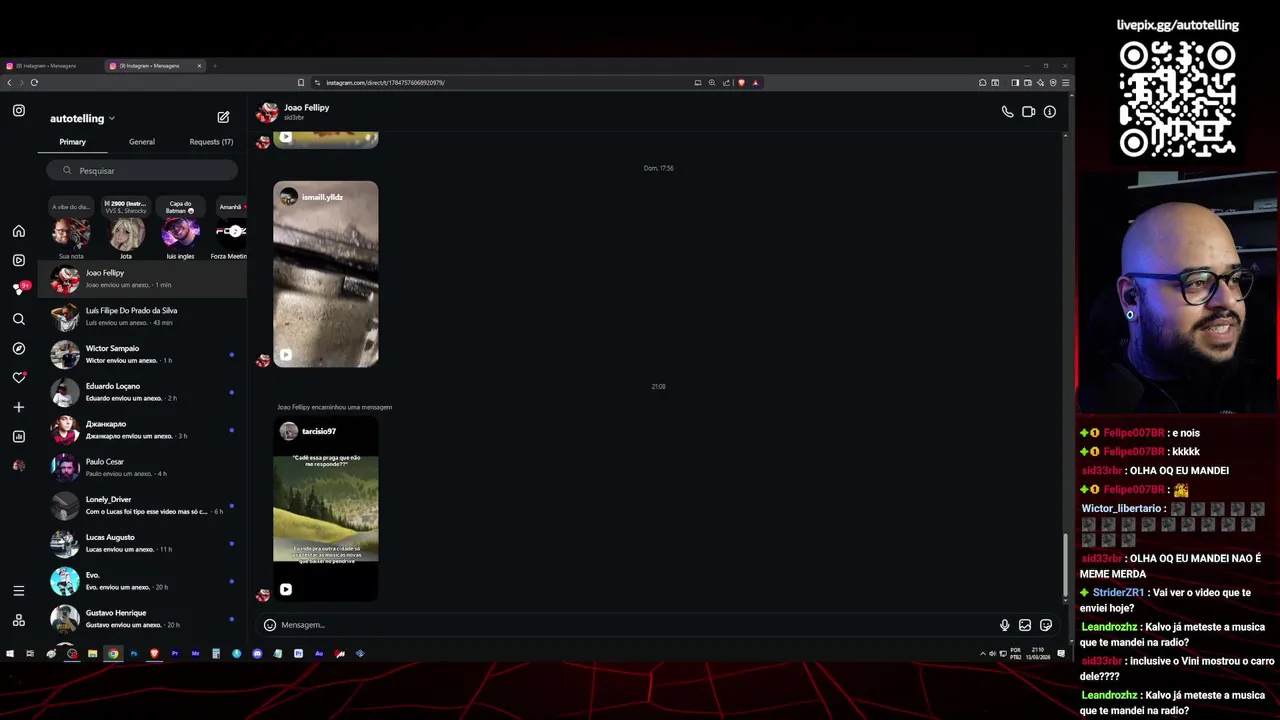Record a voice clip with microphone icon
The width and height of the screenshot is (1280, 720).
[x=1004, y=625]
